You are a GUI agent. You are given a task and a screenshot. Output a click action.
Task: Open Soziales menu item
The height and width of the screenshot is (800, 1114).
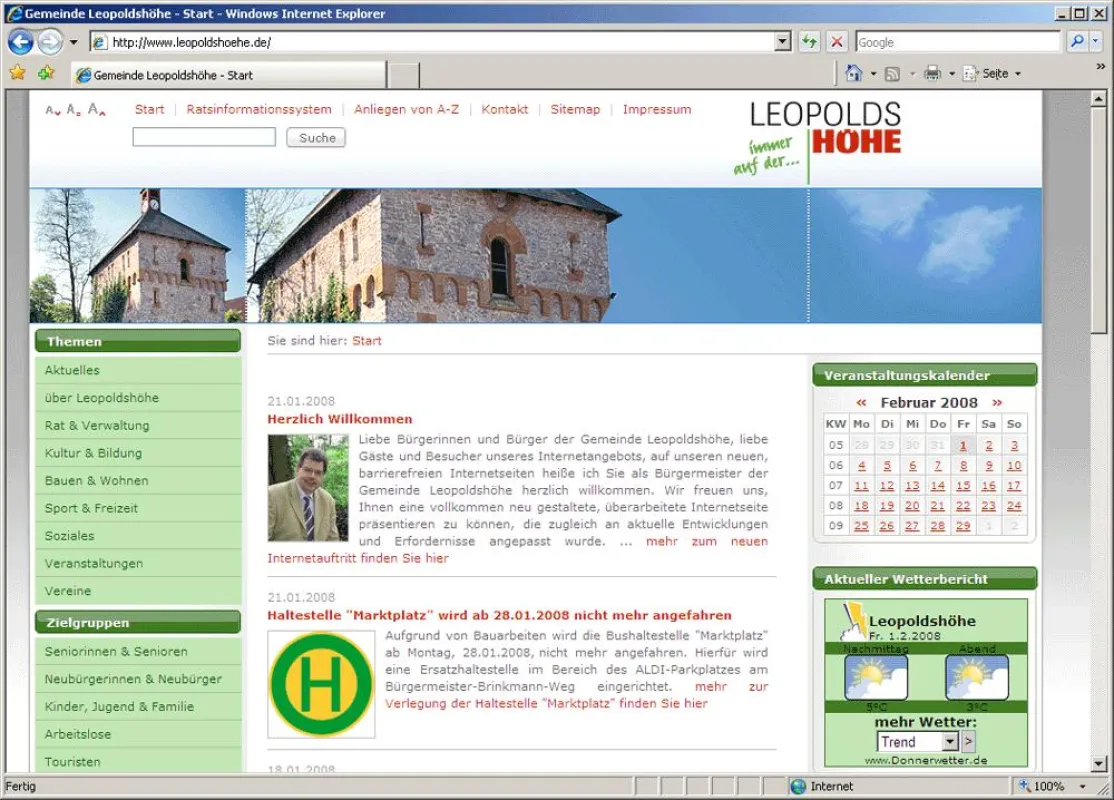click(x=138, y=536)
